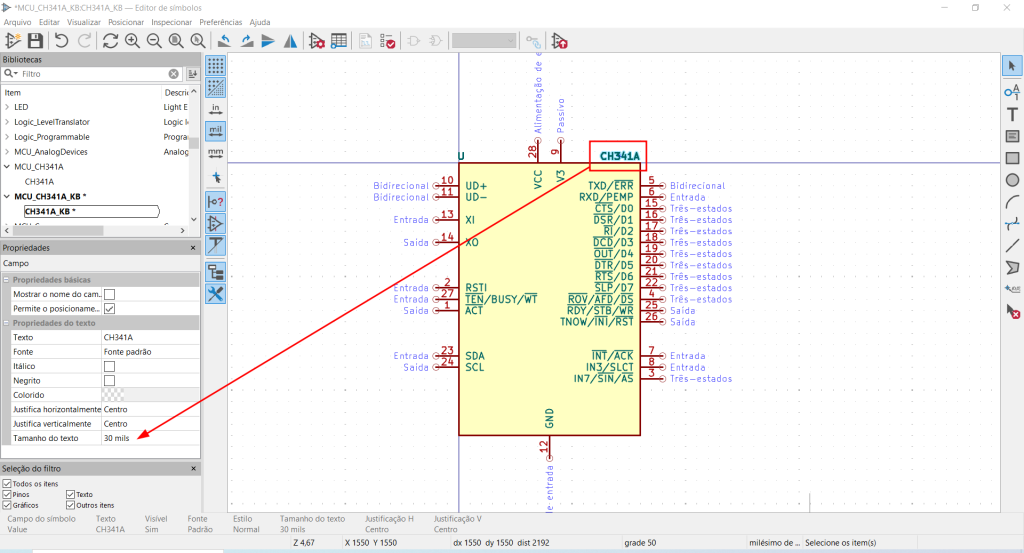Select the draw polygon tool
The height and width of the screenshot is (553, 1024).
point(1012,268)
